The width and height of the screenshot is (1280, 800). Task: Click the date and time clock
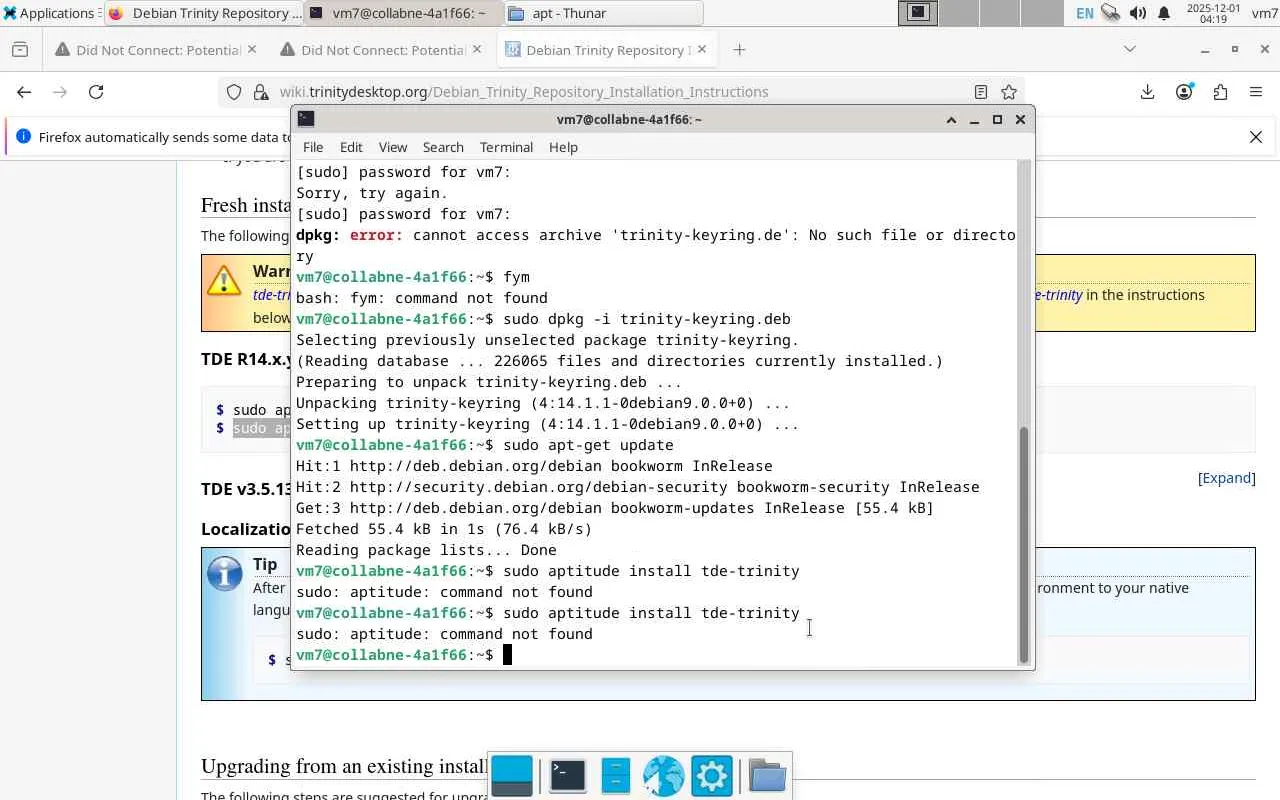1212,13
